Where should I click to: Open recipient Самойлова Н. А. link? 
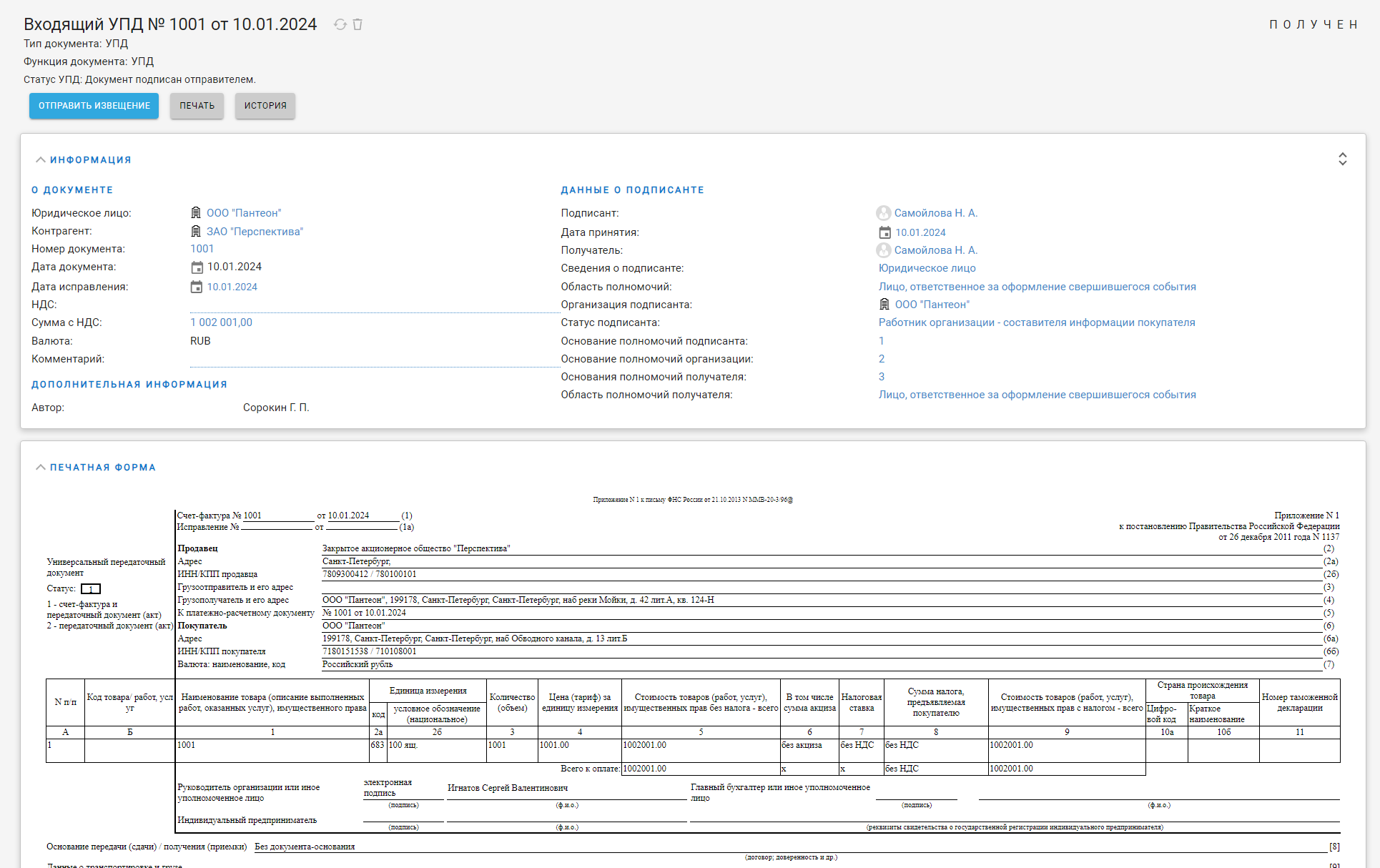pos(936,250)
